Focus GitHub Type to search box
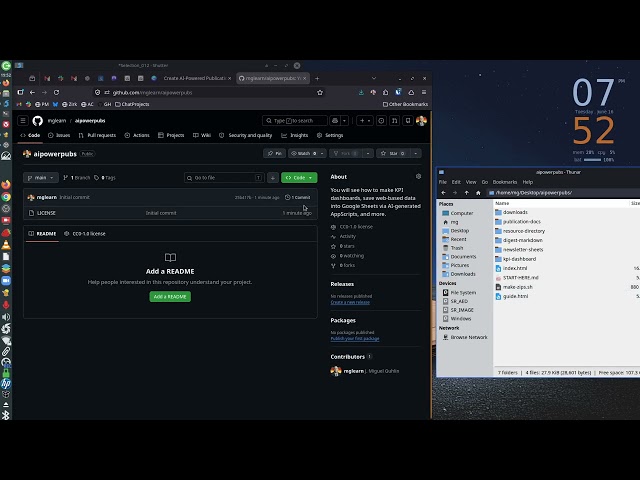Screen dimensions: 640x480 click(294, 120)
